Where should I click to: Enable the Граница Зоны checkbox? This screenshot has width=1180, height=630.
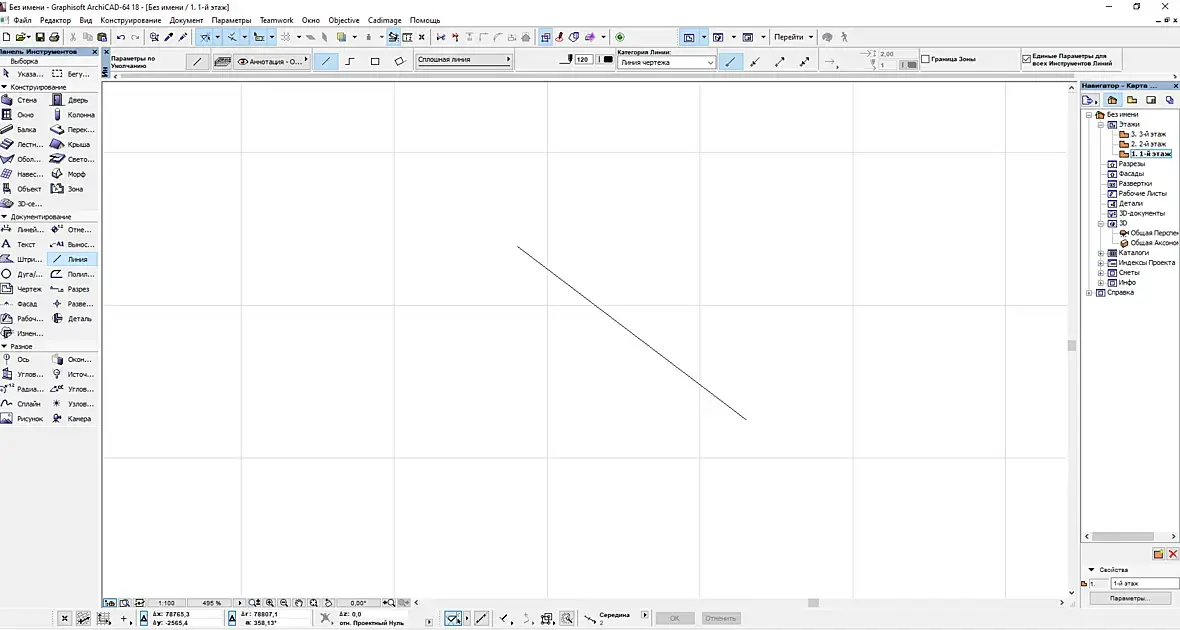tap(926, 59)
